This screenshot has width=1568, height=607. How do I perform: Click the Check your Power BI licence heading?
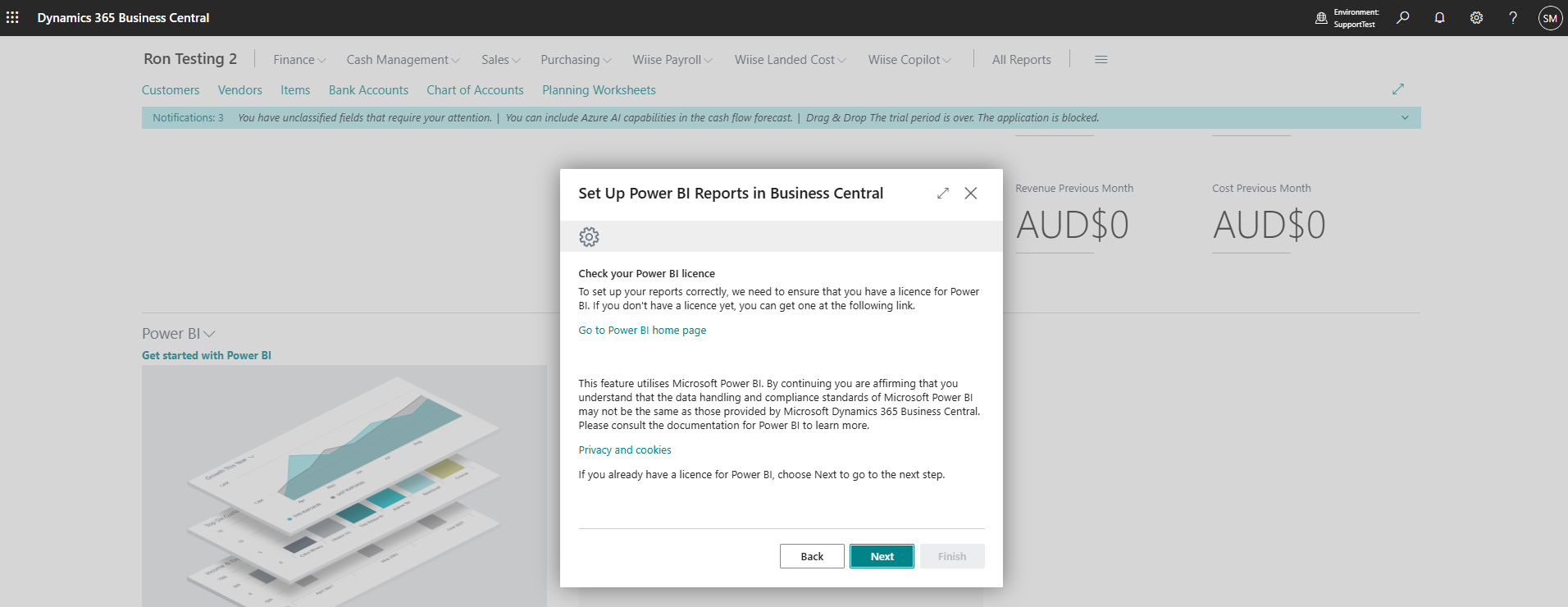click(x=646, y=274)
